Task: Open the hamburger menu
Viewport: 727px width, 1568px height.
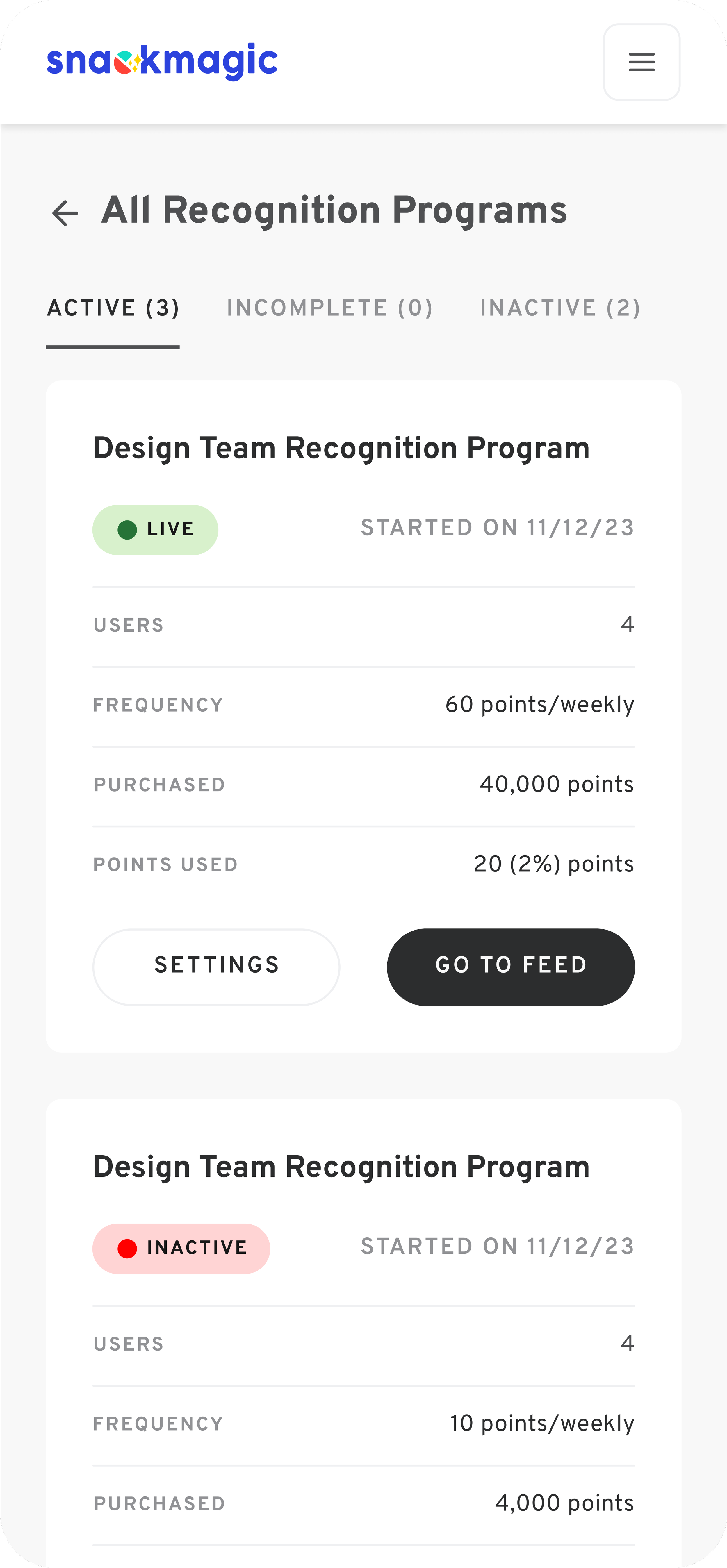Action: tap(641, 62)
